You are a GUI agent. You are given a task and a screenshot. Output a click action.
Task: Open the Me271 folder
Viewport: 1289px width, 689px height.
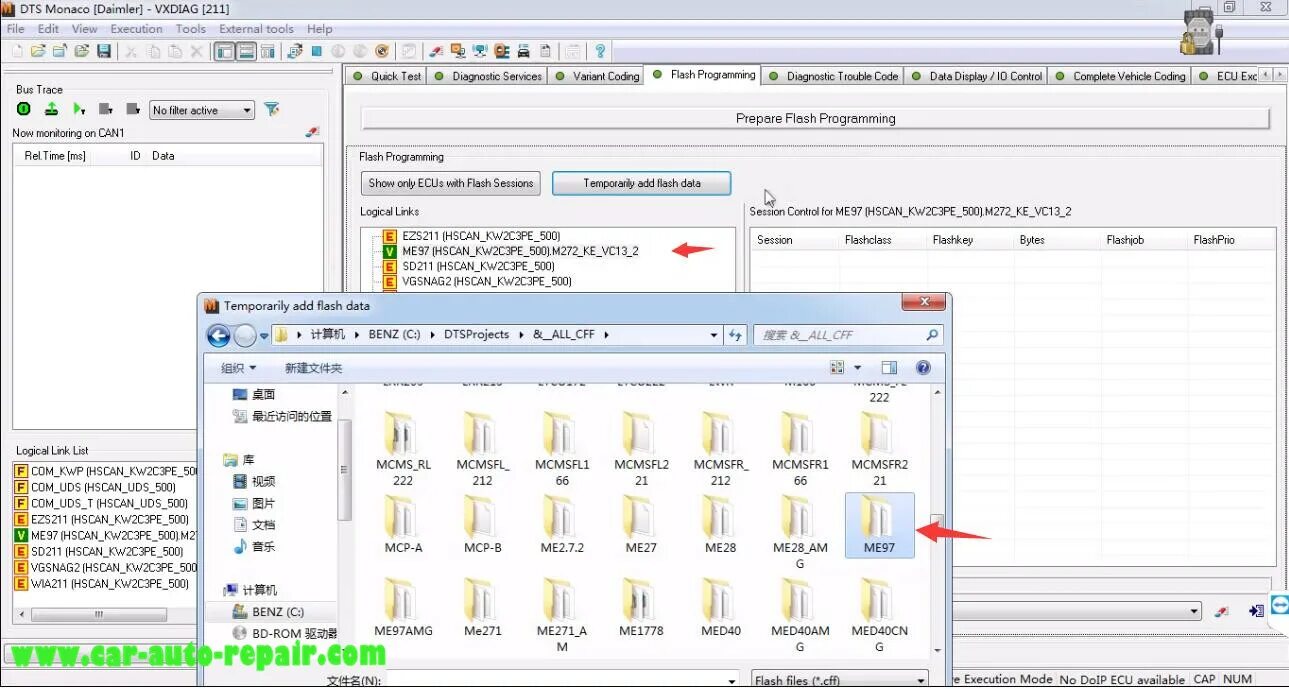(x=482, y=607)
